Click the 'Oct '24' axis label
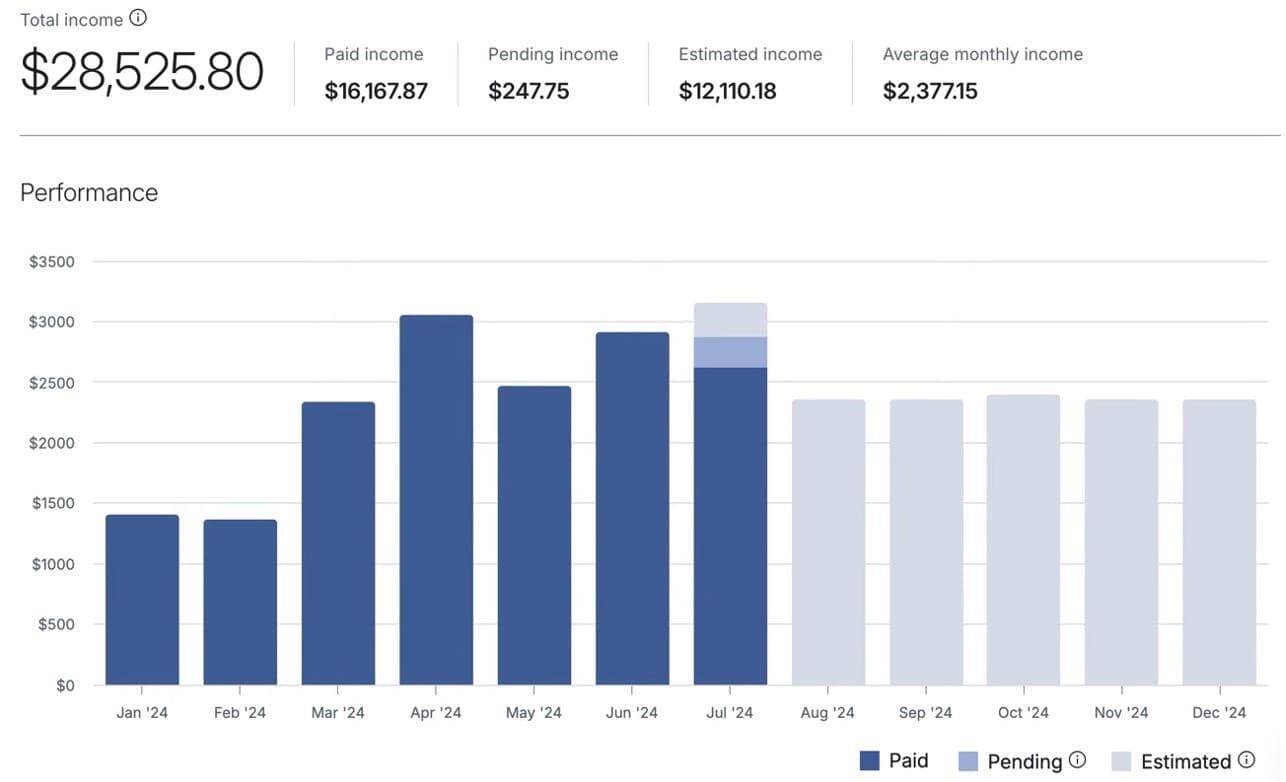The height and width of the screenshot is (782, 1286). [x=1023, y=712]
